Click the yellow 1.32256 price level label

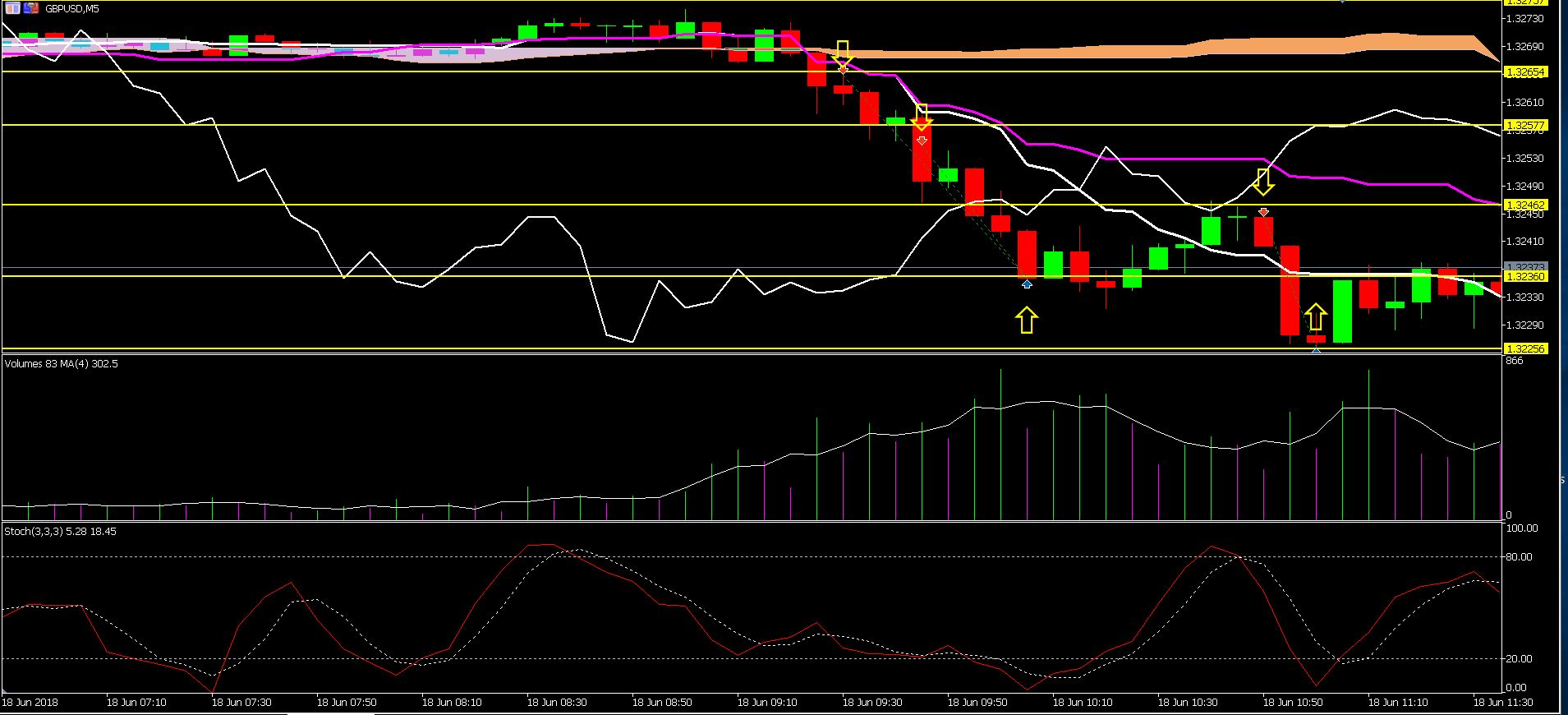click(1525, 349)
